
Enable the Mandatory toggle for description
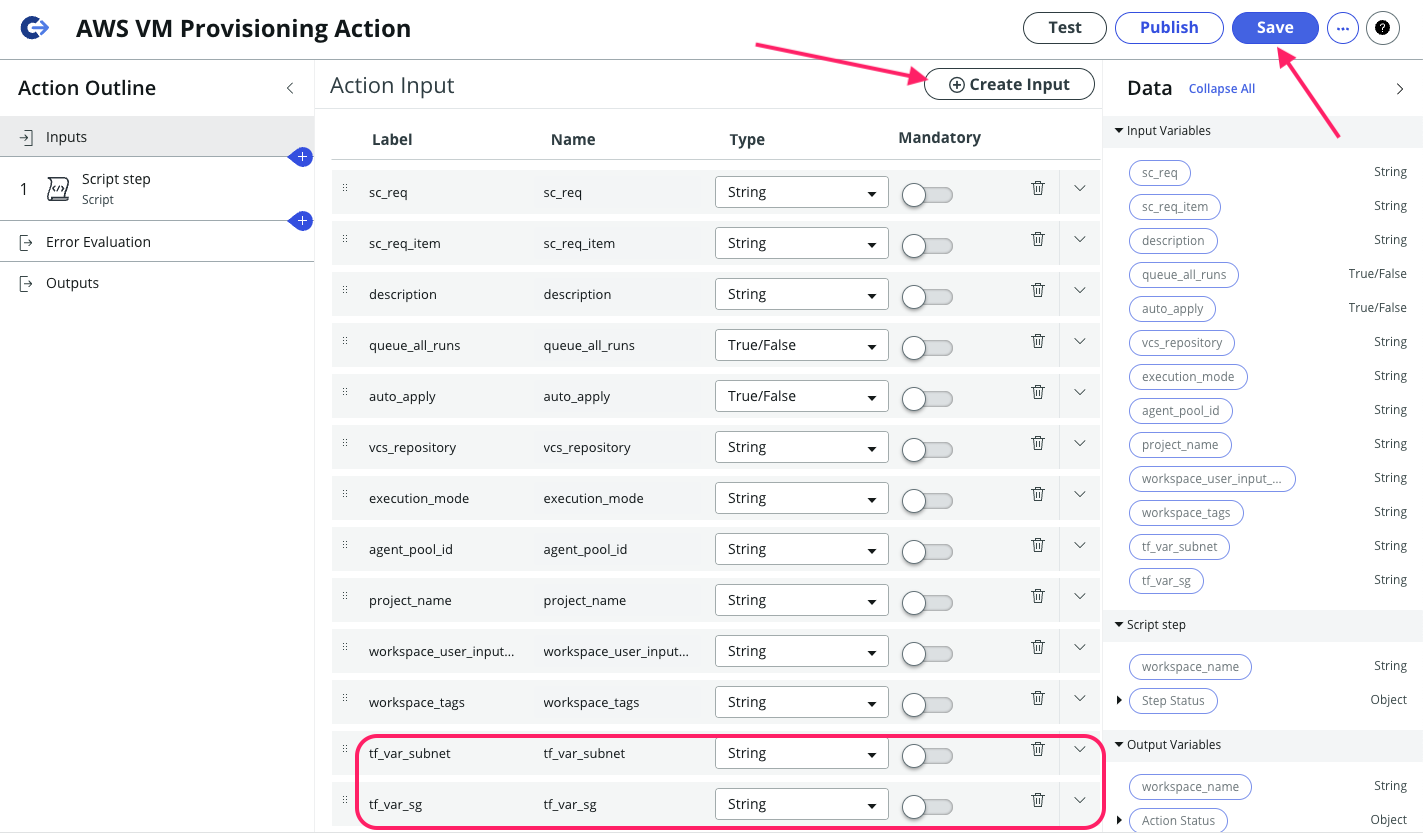[927, 295]
